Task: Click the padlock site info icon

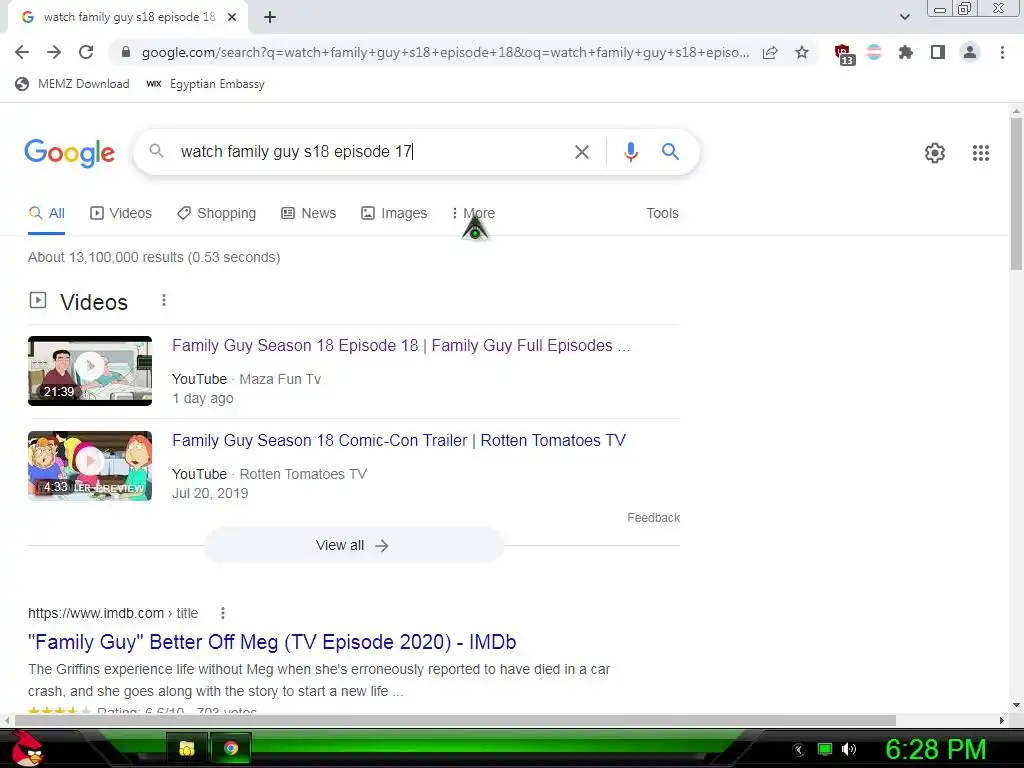Action: click(126, 52)
